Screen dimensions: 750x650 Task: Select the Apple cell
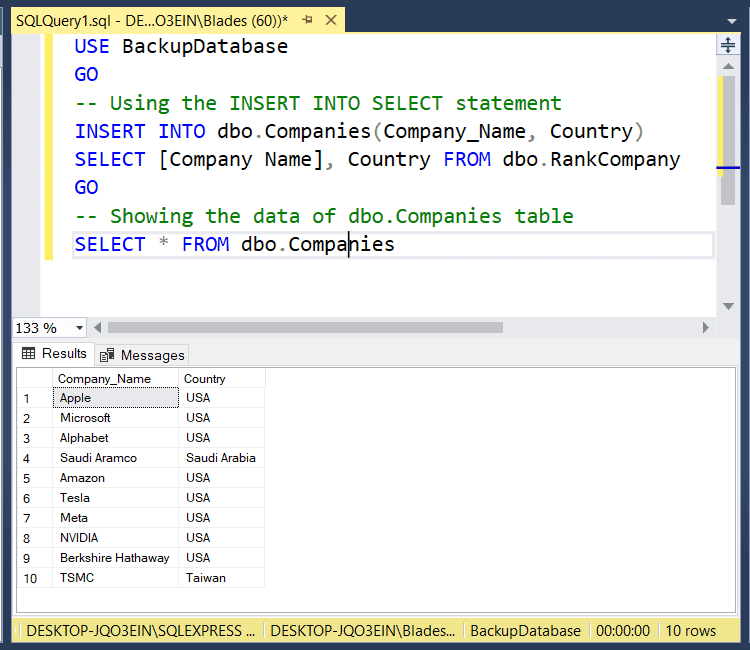tap(115, 398)
